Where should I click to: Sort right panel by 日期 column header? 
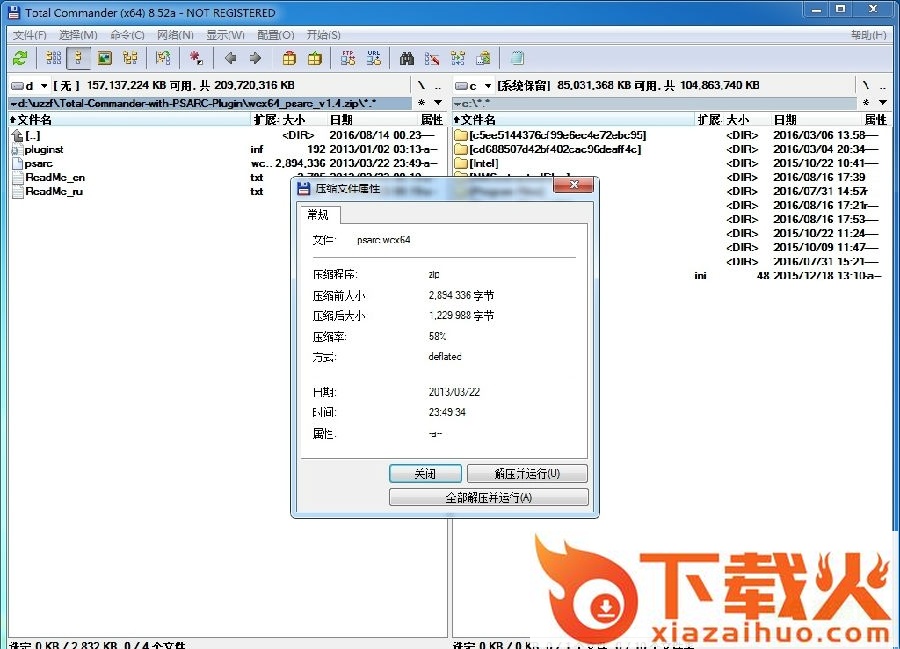[x=786, y=120]
